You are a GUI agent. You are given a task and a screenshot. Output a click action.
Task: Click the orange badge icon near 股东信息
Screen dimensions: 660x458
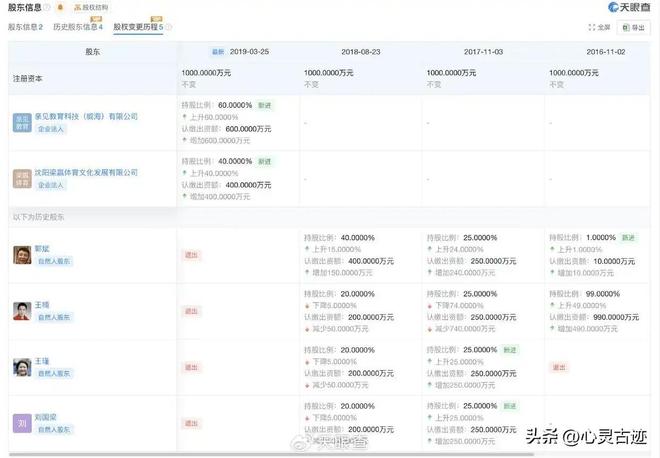click(60, 7)
